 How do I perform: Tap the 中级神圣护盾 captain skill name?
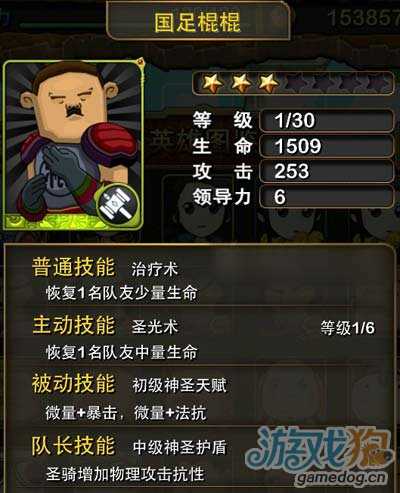[x=179, y=447]
